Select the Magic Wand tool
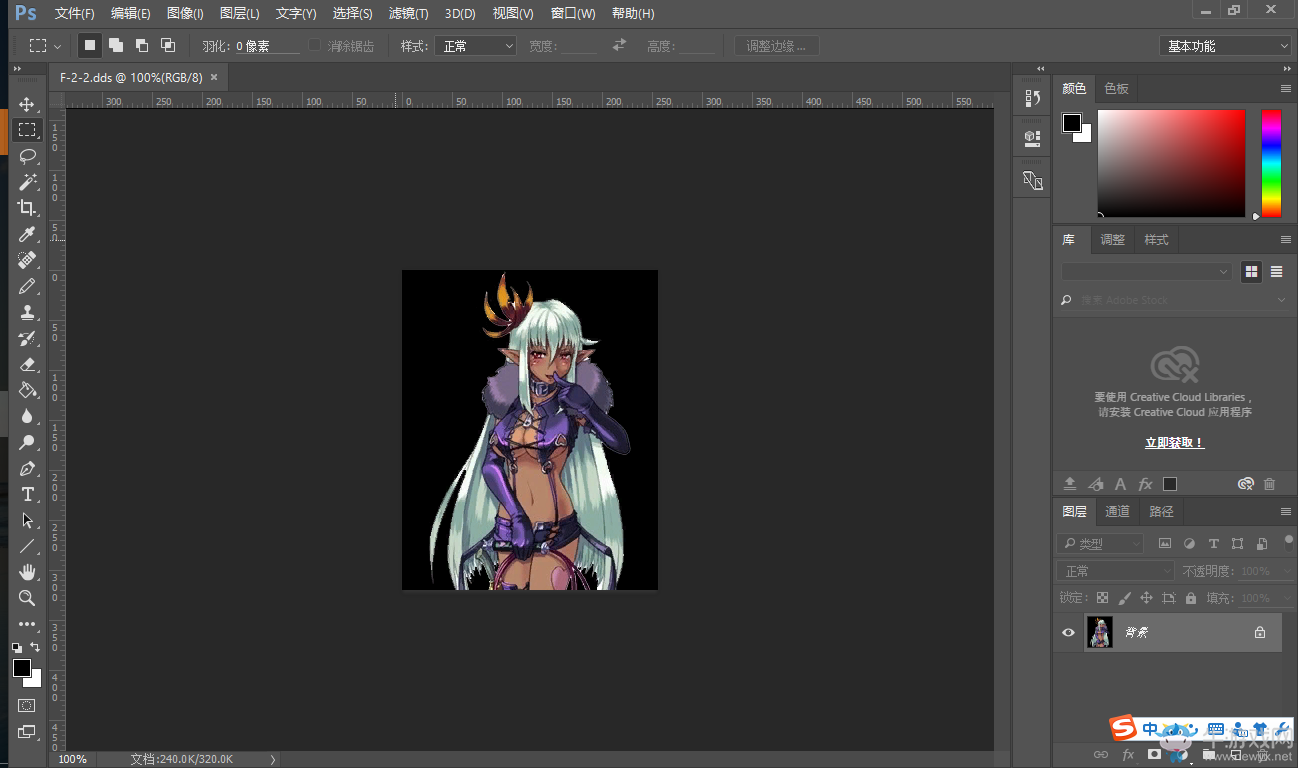Screen dimensions: 1298x768 (27, 182)
